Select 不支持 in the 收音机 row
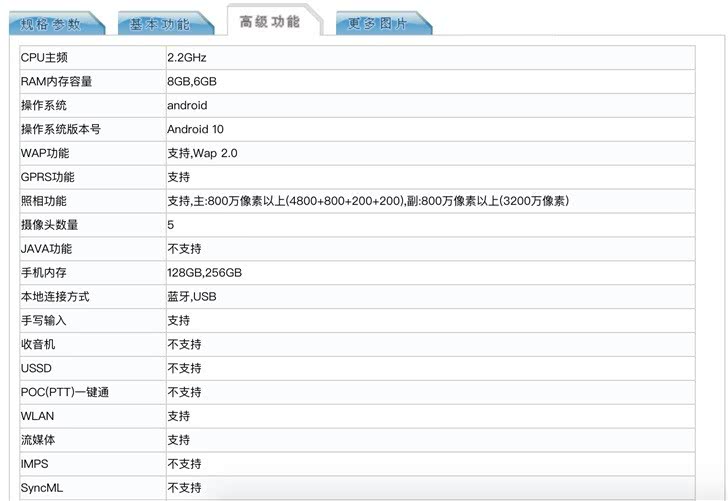 click(x=184, y=345)
